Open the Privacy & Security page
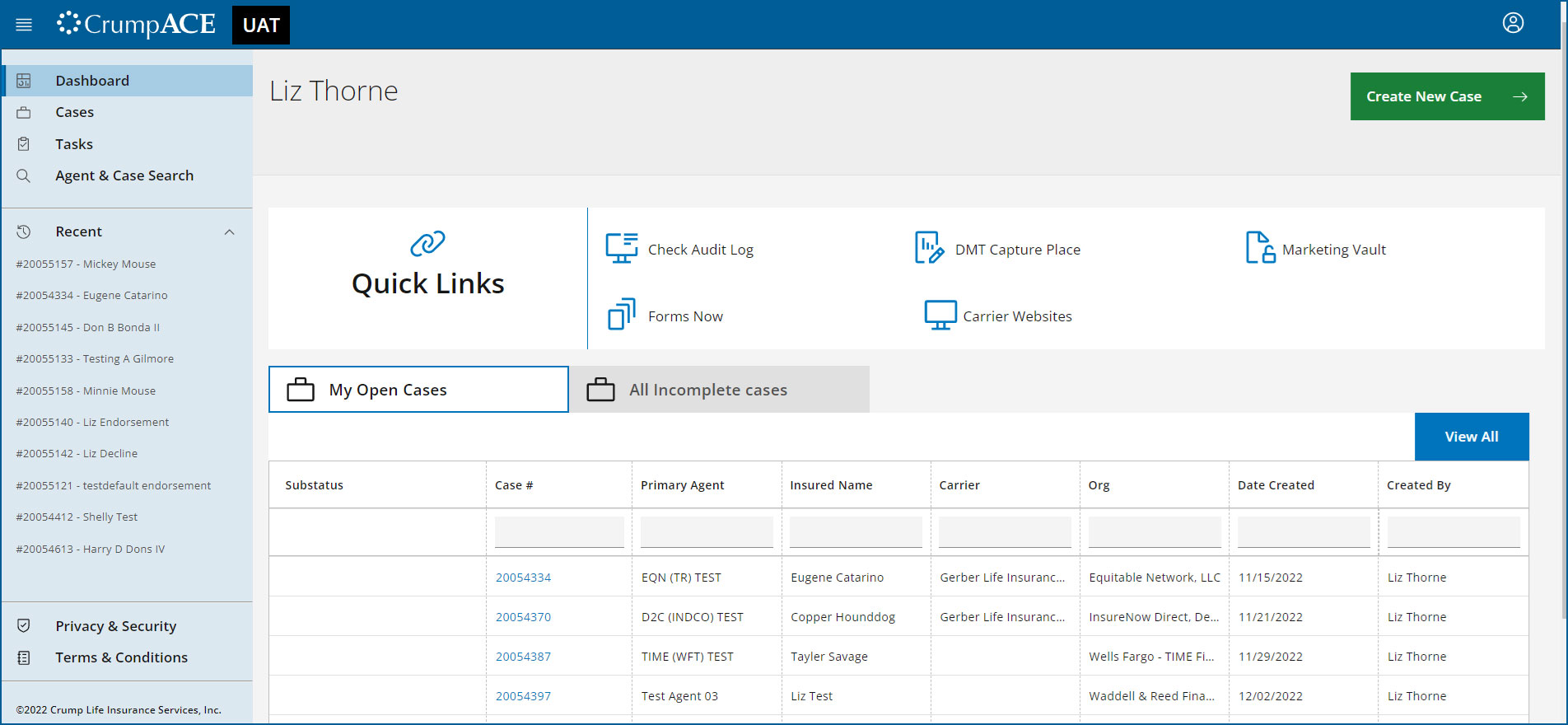Screen dimensions: 1568x725 tap(115, 626)
